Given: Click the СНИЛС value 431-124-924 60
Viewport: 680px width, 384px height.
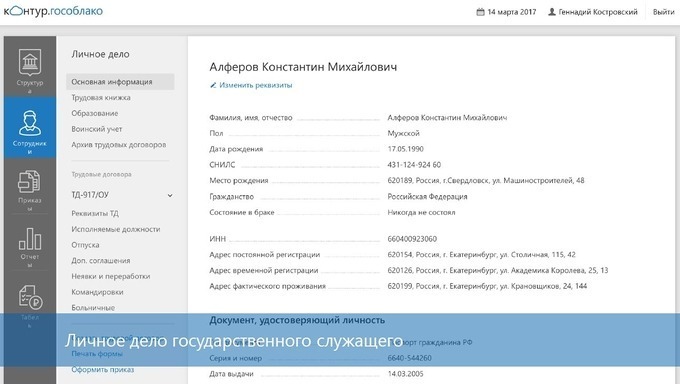Looking at the screenshot, I should coord(414,164).
